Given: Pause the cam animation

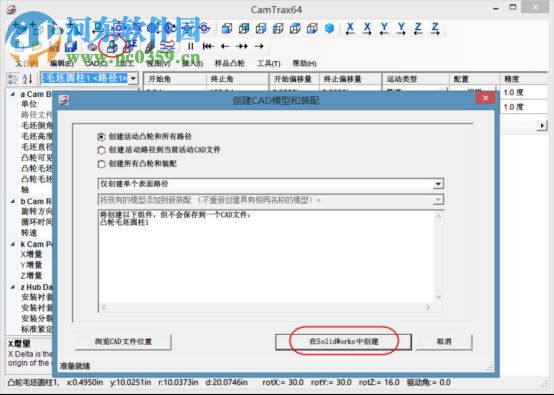Looking at the screenshot, I should [190, 46].
